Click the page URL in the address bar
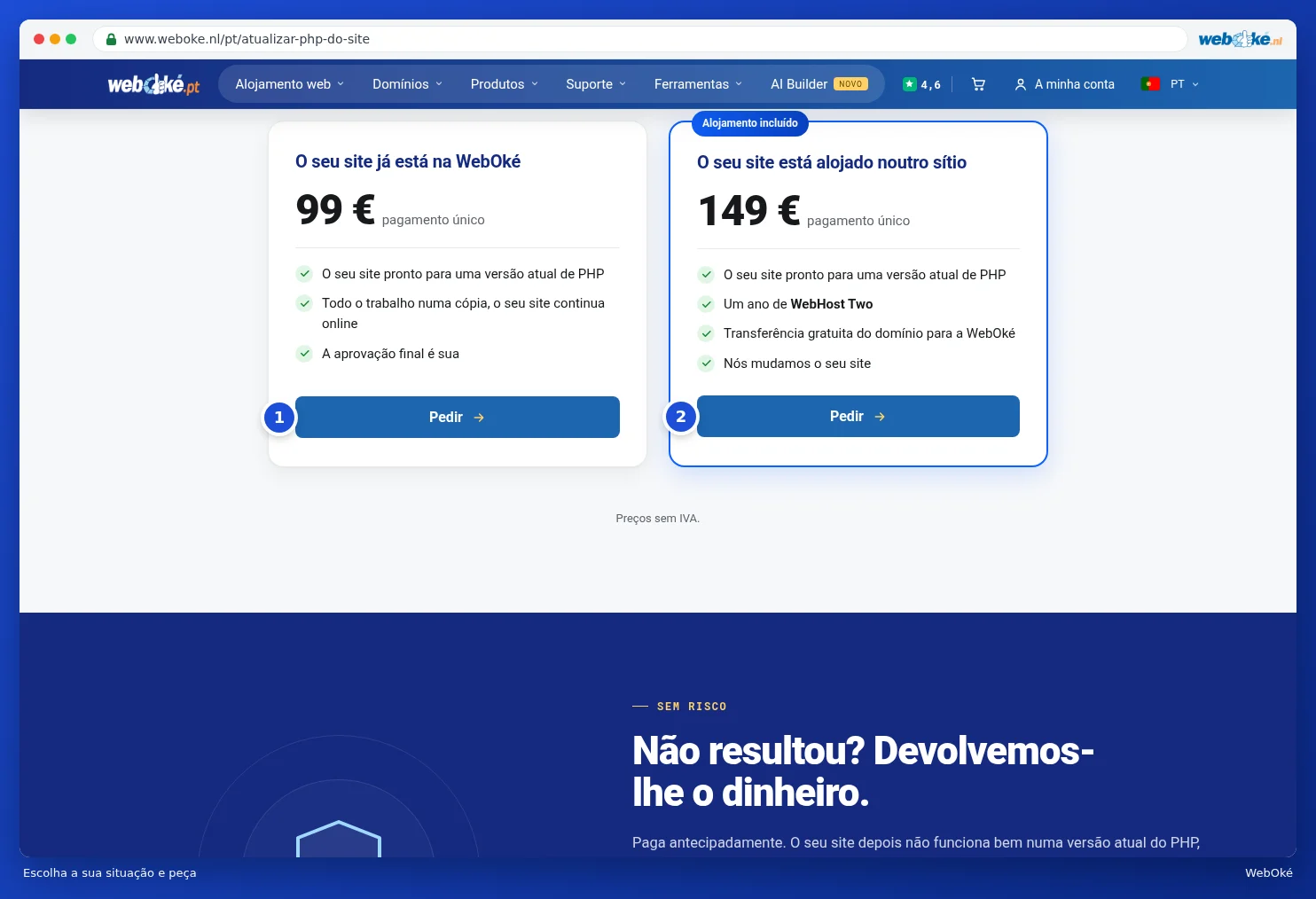This screenshot has height=899, width=1316. [x=247, y=39]
